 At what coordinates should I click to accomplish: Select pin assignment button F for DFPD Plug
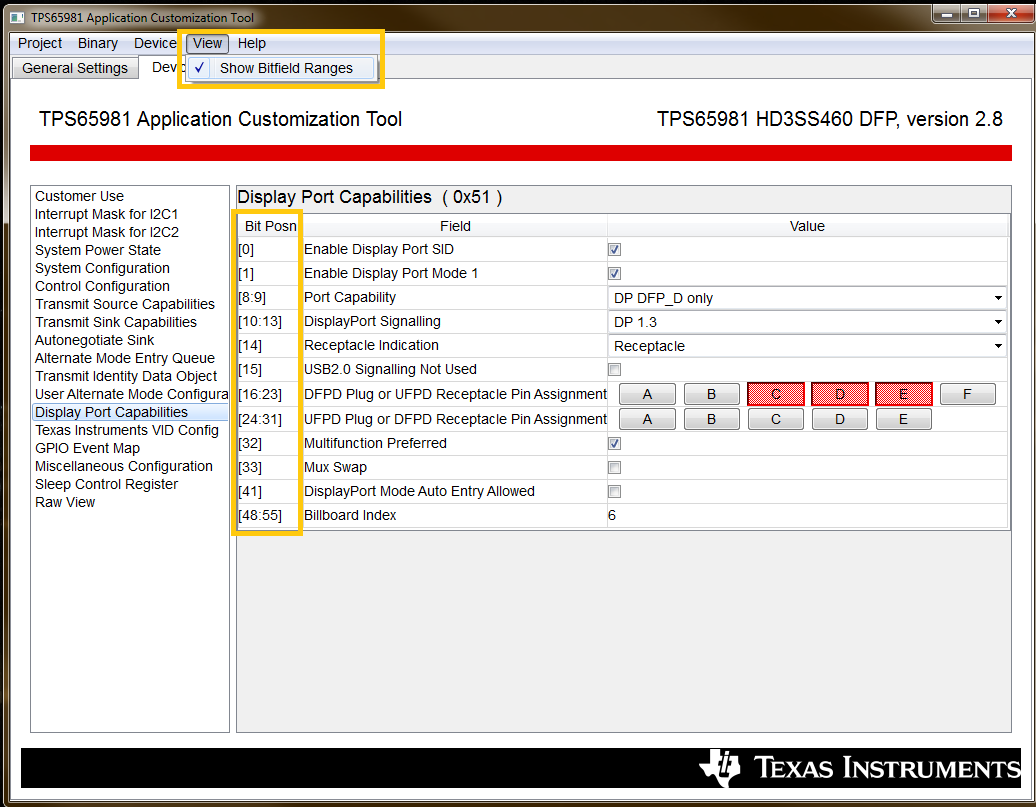(x=967, y=394)
